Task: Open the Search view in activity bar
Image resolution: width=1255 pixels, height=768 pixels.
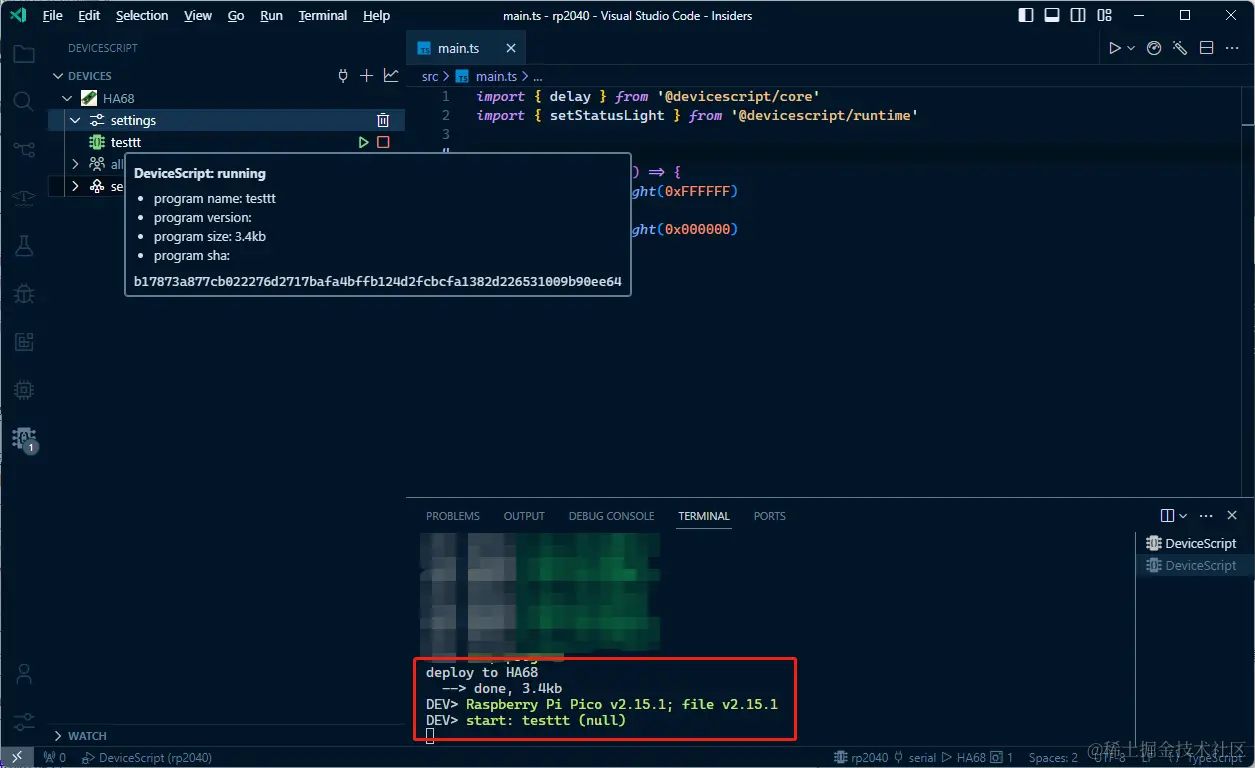Action: point(23,101)
